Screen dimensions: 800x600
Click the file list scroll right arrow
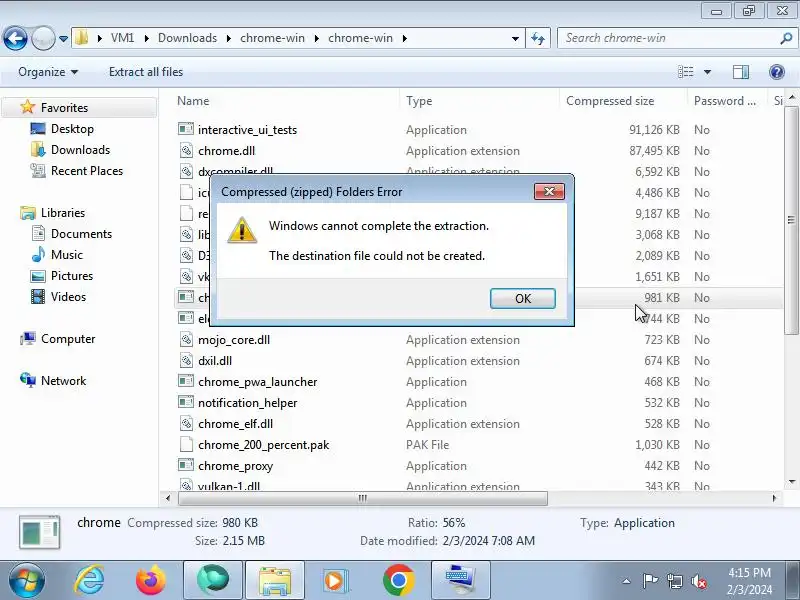pyautogui.click(x=774, y=498)
